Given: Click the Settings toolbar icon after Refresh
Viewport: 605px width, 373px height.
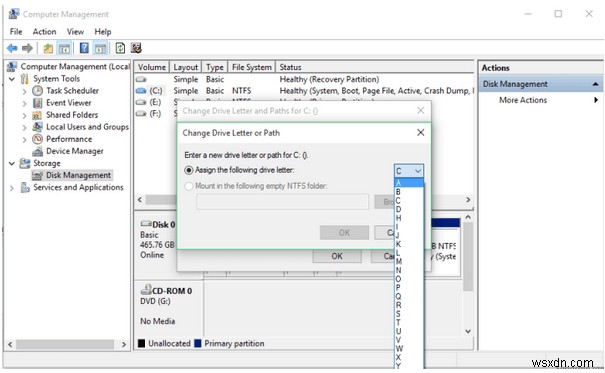Looking at the screenshot, I should [136, 48].
